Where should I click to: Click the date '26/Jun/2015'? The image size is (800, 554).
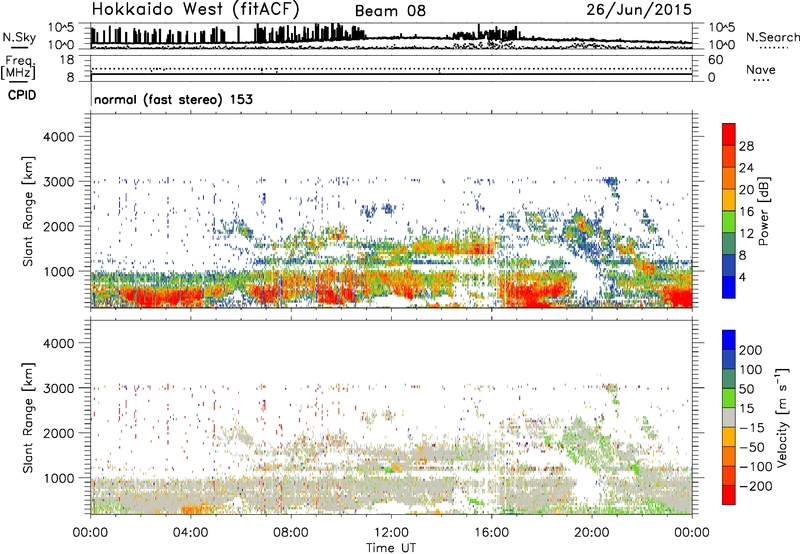click(639, 10)
